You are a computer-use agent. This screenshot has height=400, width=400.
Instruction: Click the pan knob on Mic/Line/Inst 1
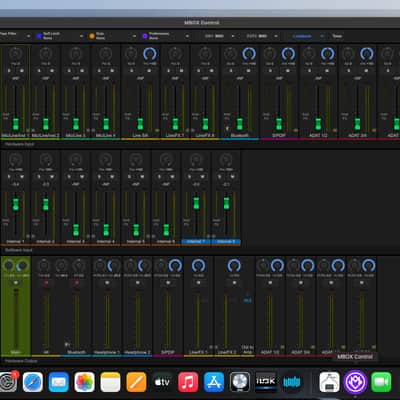point(15,54)
